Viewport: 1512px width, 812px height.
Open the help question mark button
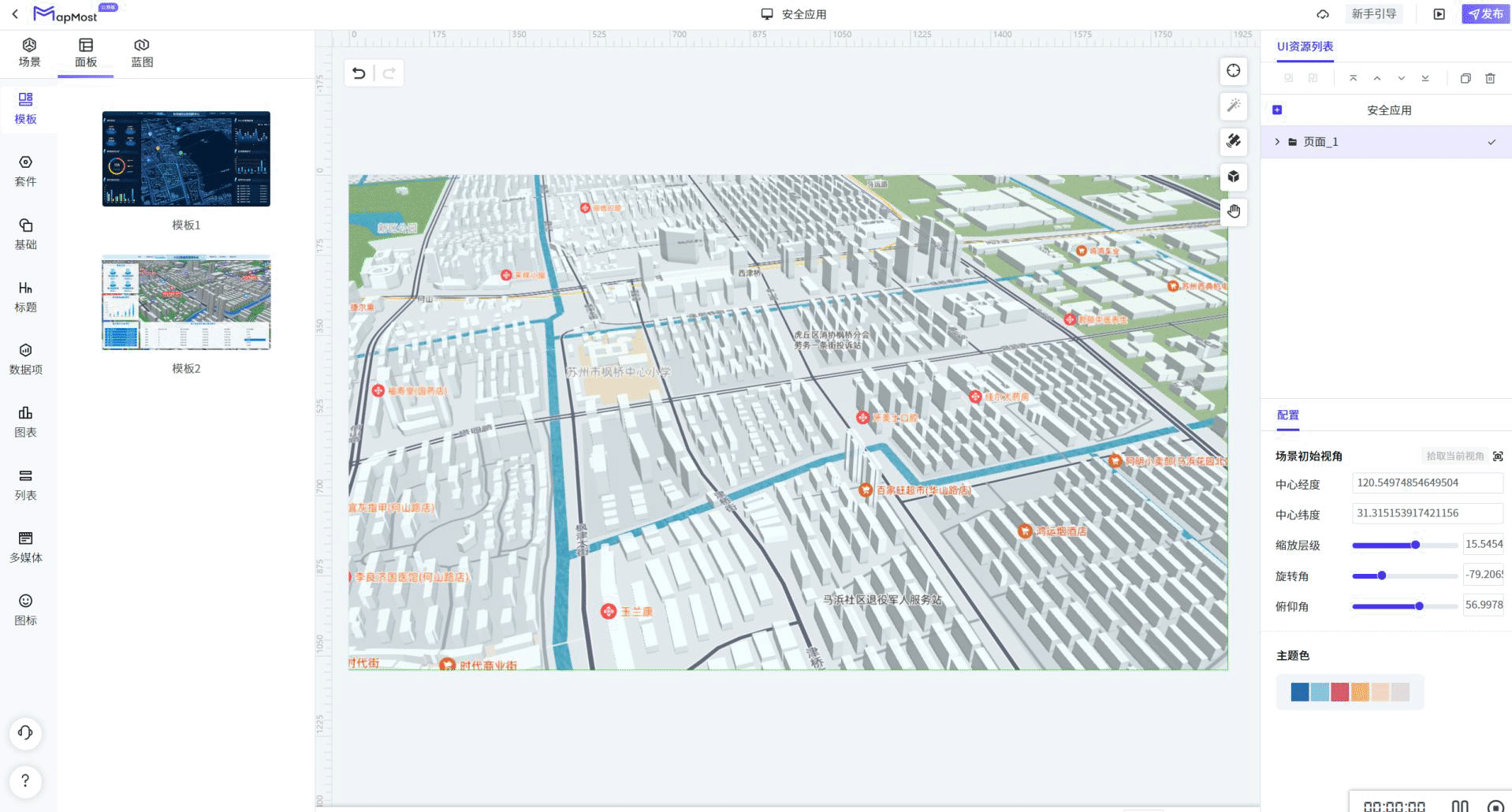pos(25,780)
